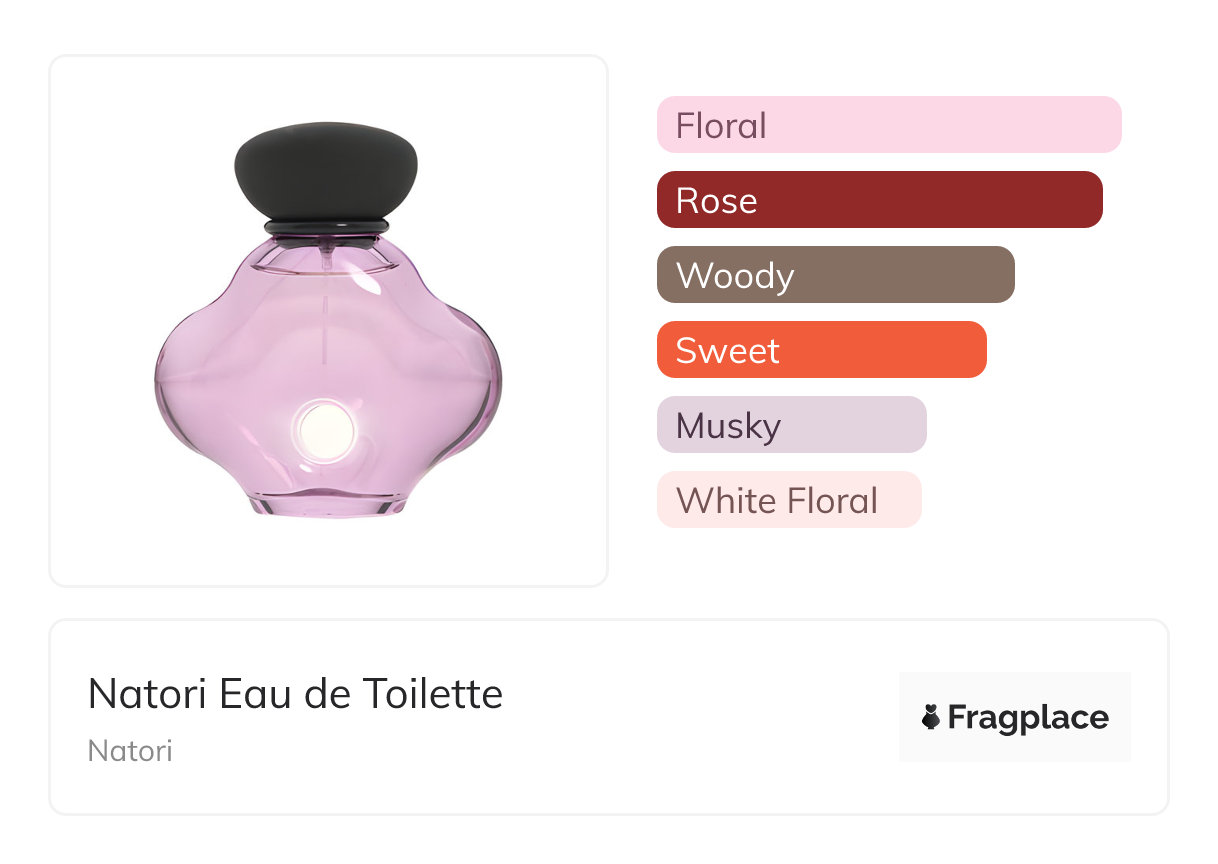Select the brown Woody accord bar
Image resolution: width=1218 pixels, height=864 pixels.
pos(835,275)
